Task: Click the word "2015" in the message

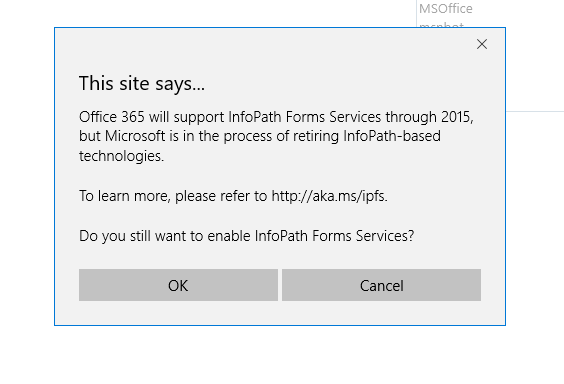Action: [x=457, y=117]
